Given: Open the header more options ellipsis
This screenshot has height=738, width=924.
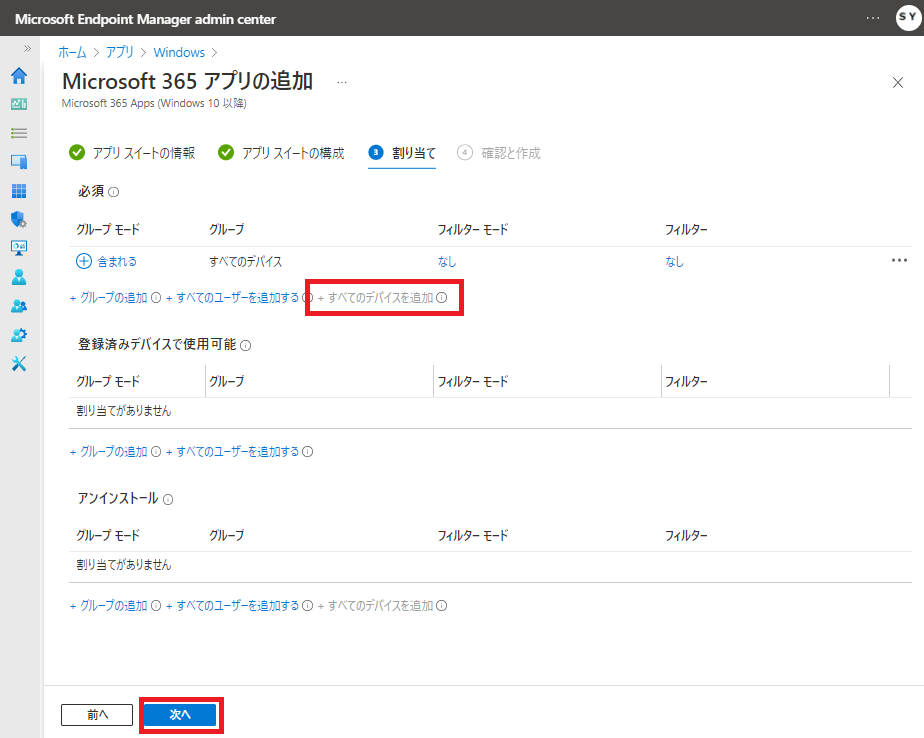Looking at the screenshot, I should point(873,18).
